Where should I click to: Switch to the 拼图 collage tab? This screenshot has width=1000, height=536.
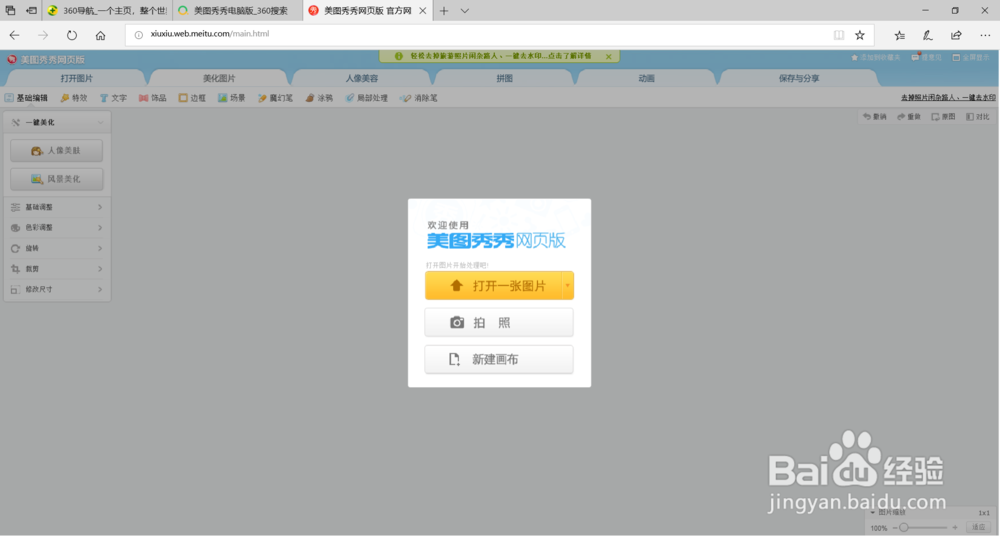click(x=504, y=78)
